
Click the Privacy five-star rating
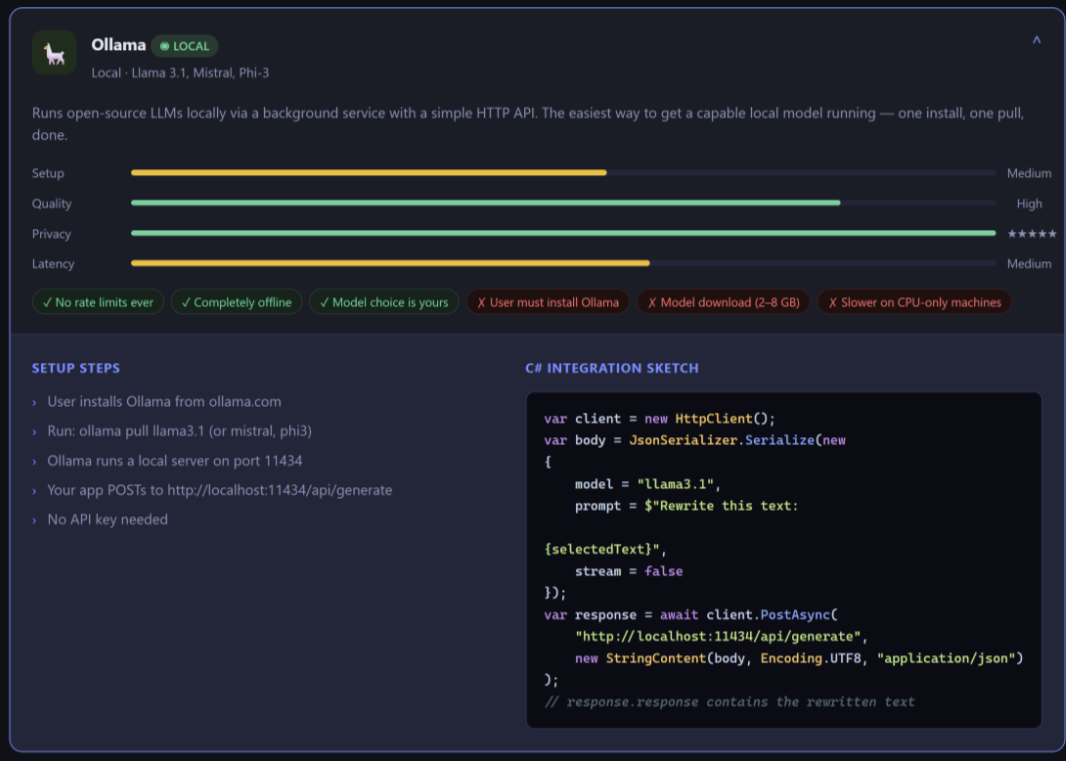[1031, 234]
